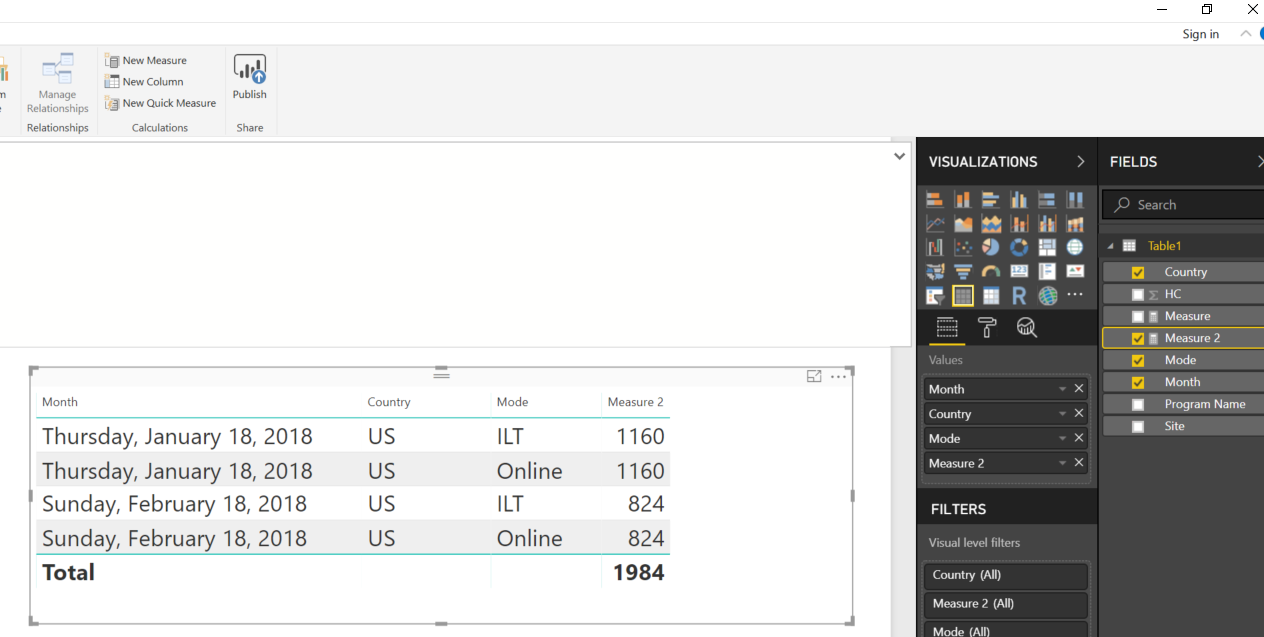The width and height of the screenshot is (1264, 637).
Task: Import a custom visual via ellipsis
Action: [x=1075, y=295]
